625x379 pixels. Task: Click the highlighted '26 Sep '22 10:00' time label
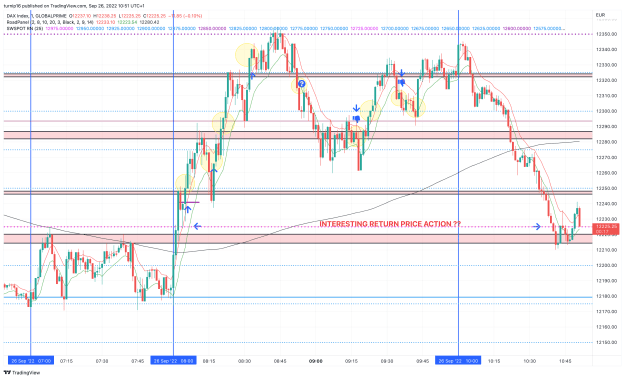point(458,361)
